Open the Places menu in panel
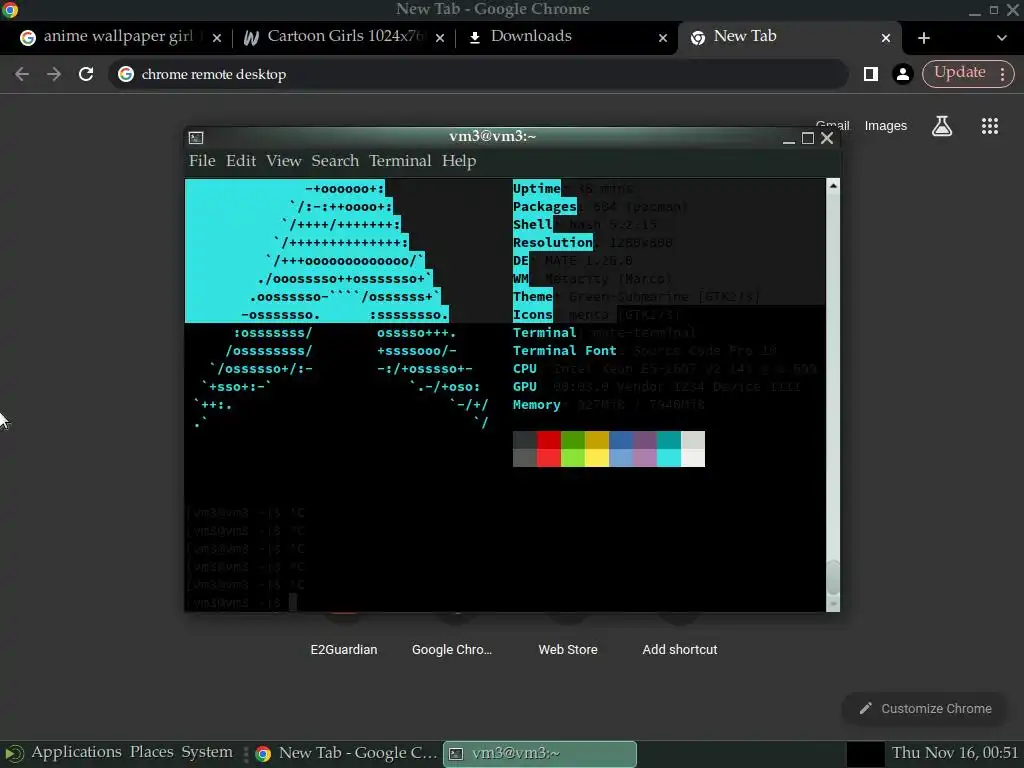The height and width of the screenshot is (768, 1024). pyautogui.click(x=152, y=752)
